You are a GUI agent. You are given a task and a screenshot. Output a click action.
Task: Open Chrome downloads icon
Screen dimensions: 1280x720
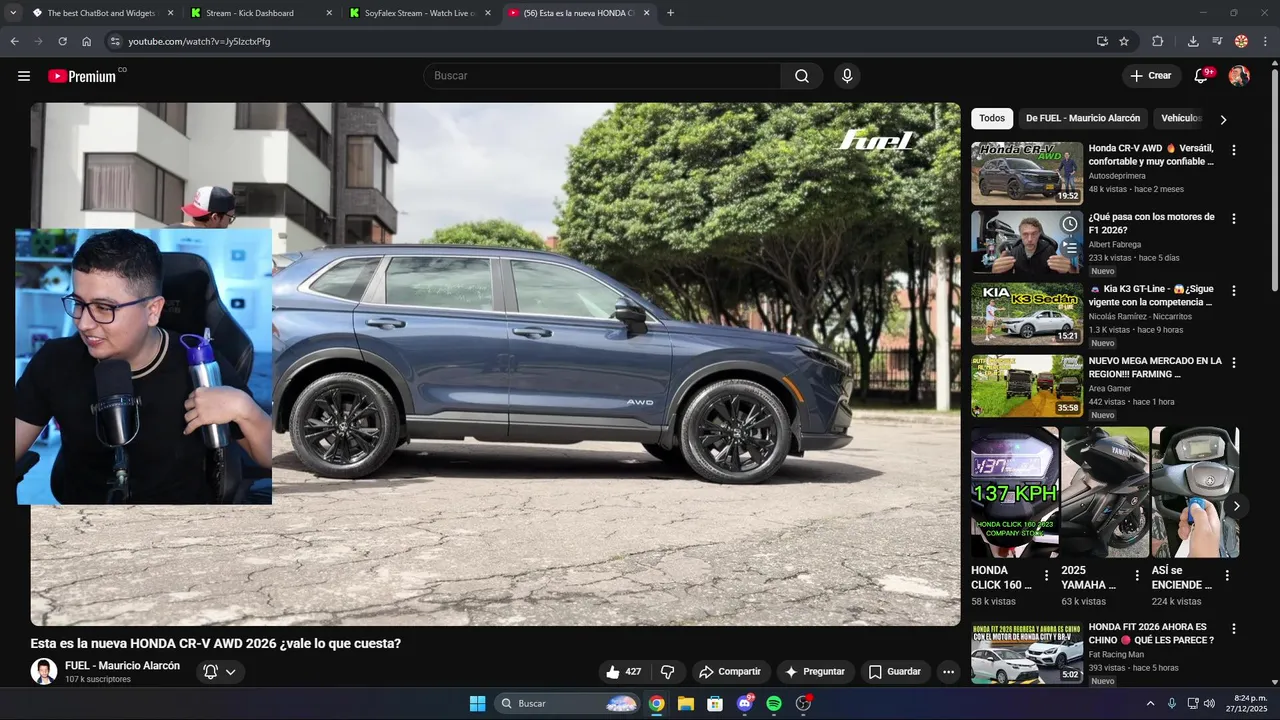click(x=1193, y=41)
